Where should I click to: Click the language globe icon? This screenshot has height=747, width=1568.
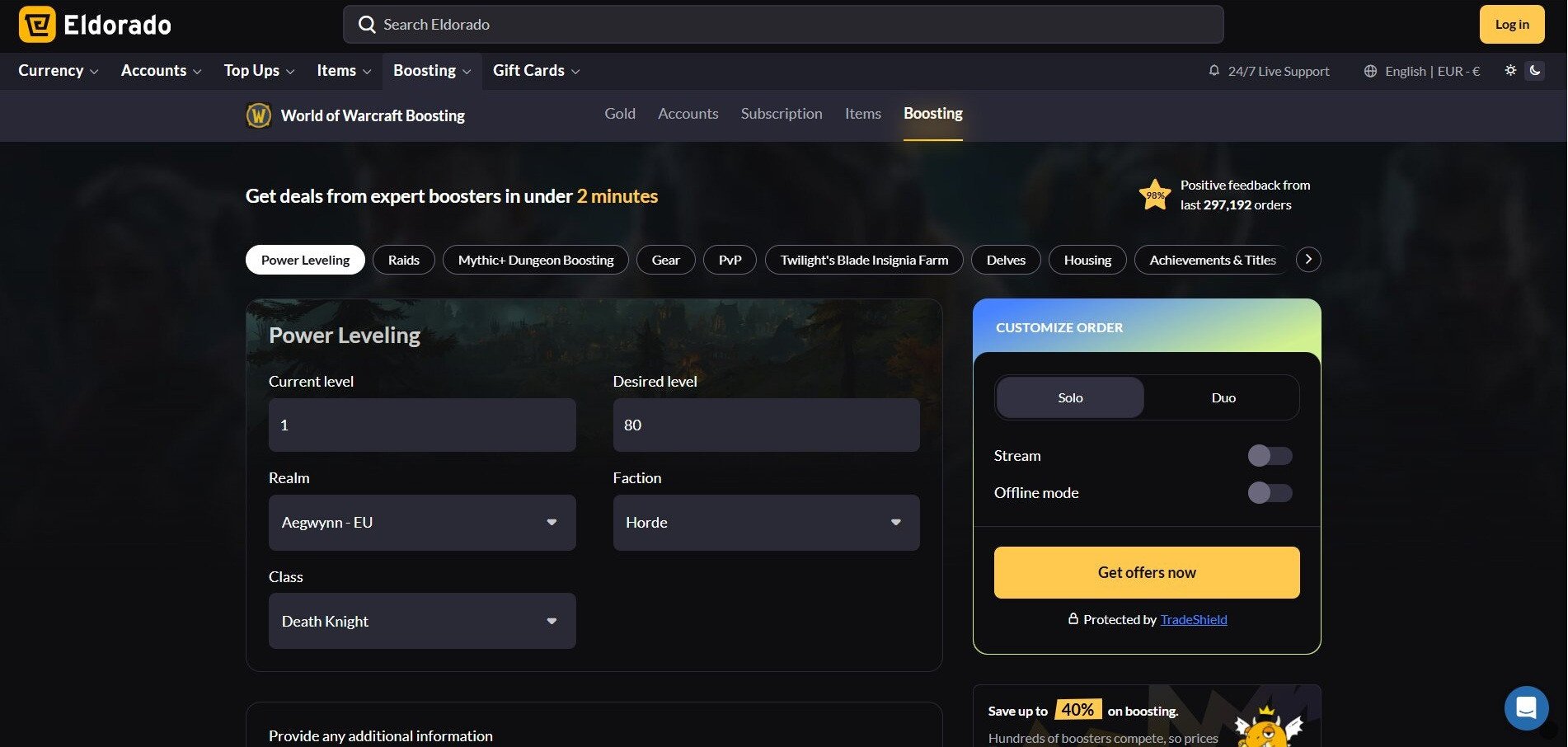pyautogui.click(x=1370, y=71)
